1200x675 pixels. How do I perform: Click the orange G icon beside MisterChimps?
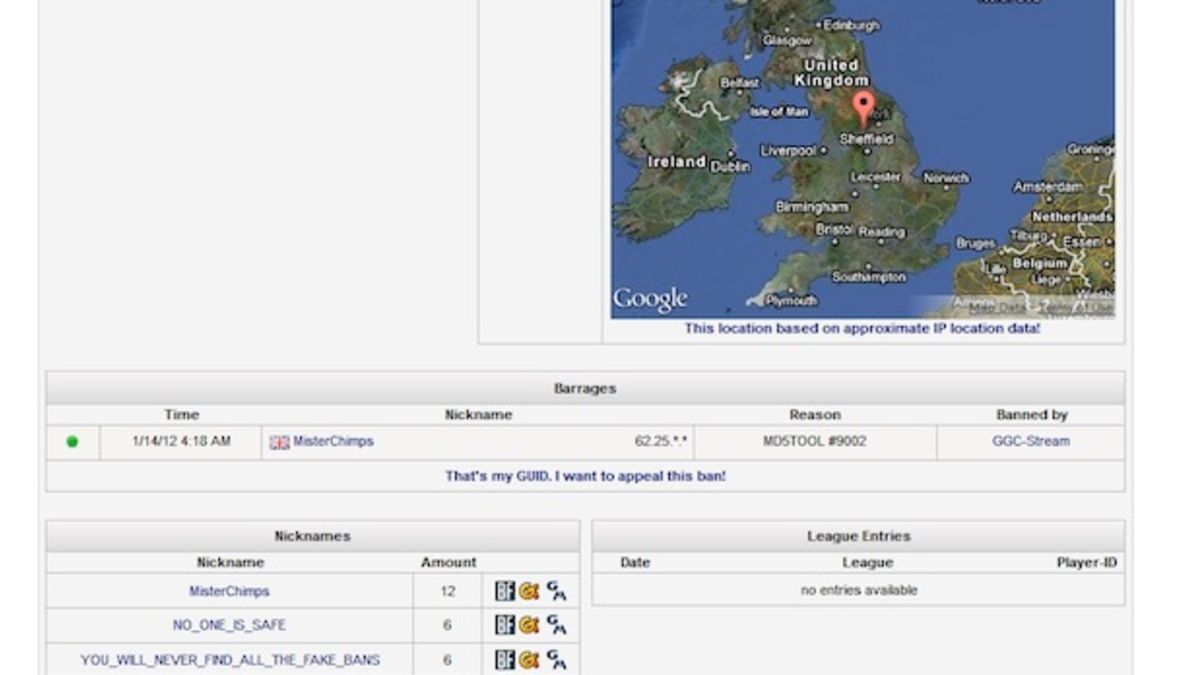click(529, 591)
